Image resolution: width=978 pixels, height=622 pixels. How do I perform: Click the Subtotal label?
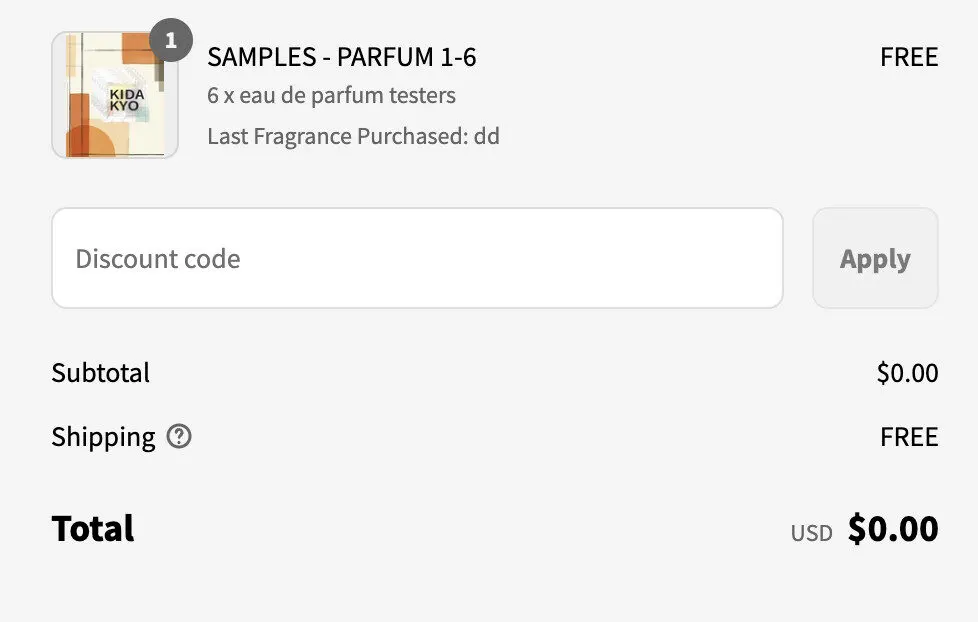point(100,373)
